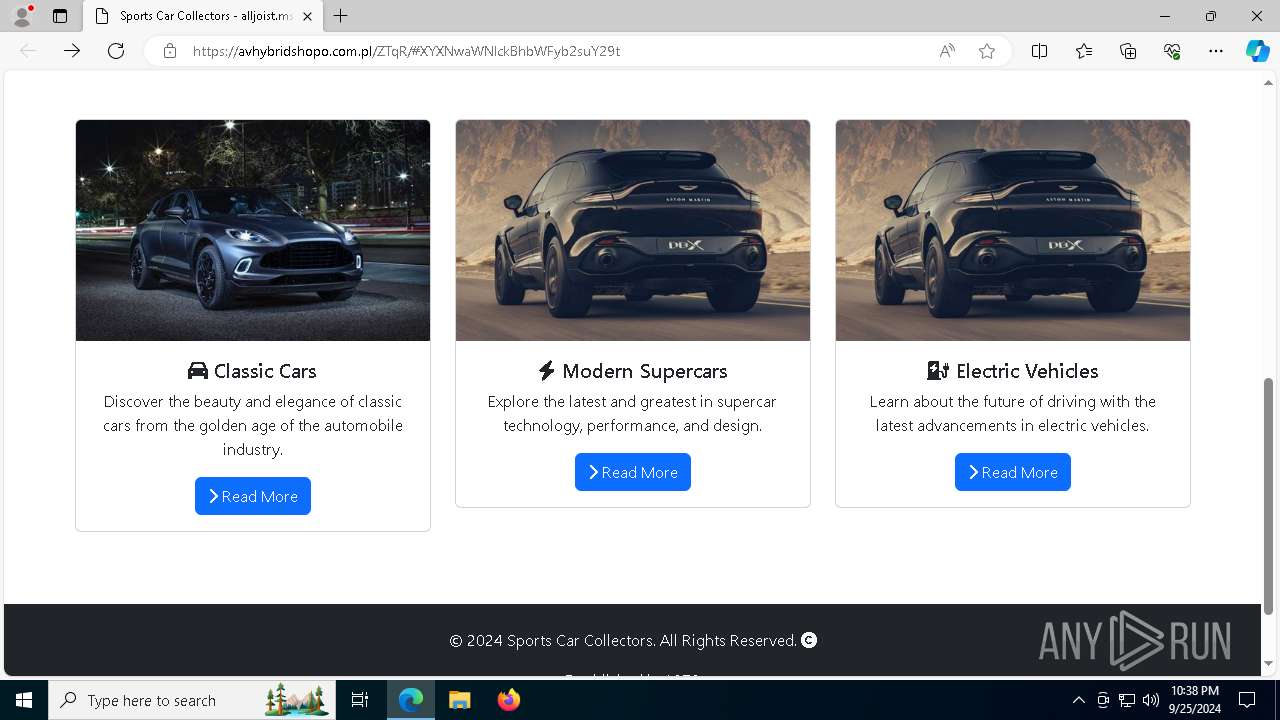1280x720 pixels.
Task: Go forward with the forward arrow
Action: pyautogui.click(x=72, y=51)
